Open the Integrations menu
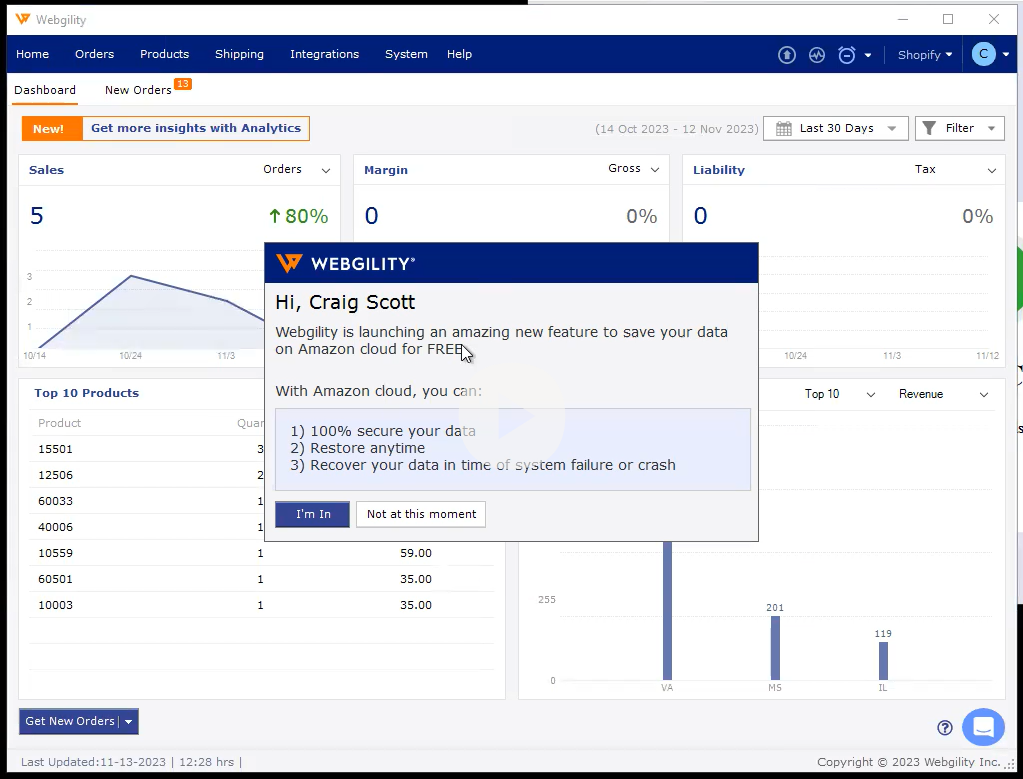Viewport: 1023px width, 779px height. tap(324, 54)
